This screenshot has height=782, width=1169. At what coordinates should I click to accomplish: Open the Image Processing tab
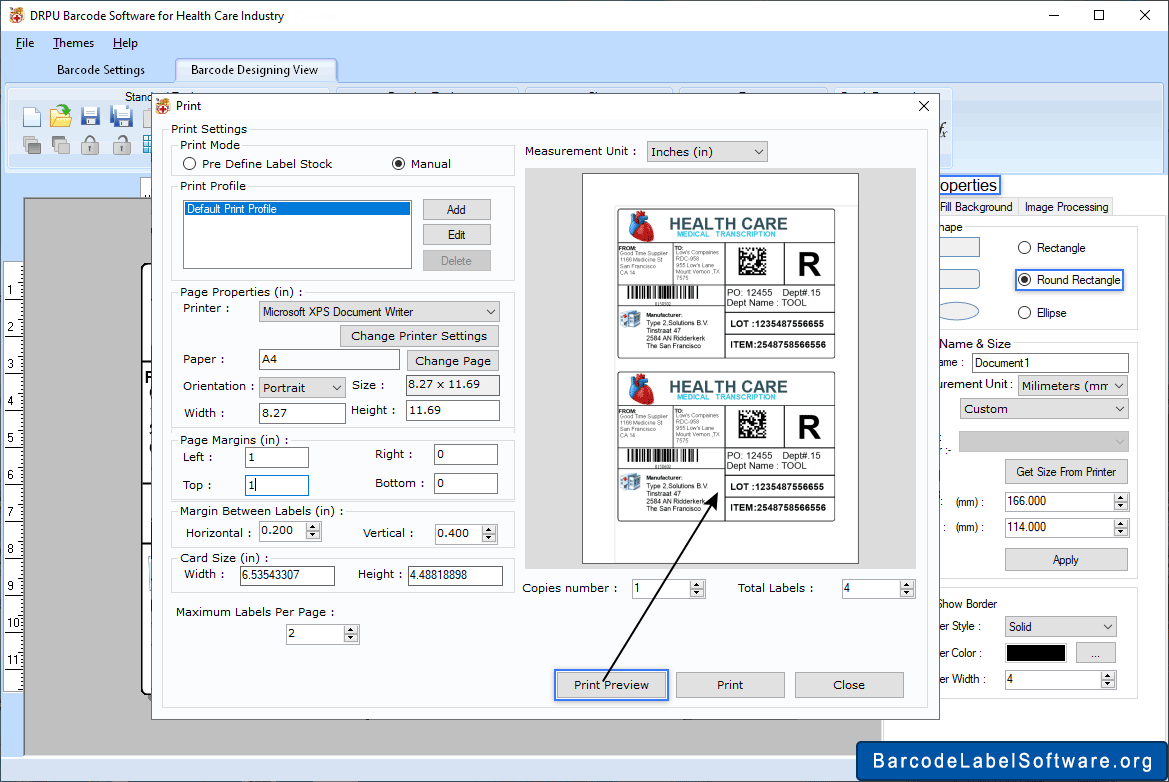pos(1066,206)
